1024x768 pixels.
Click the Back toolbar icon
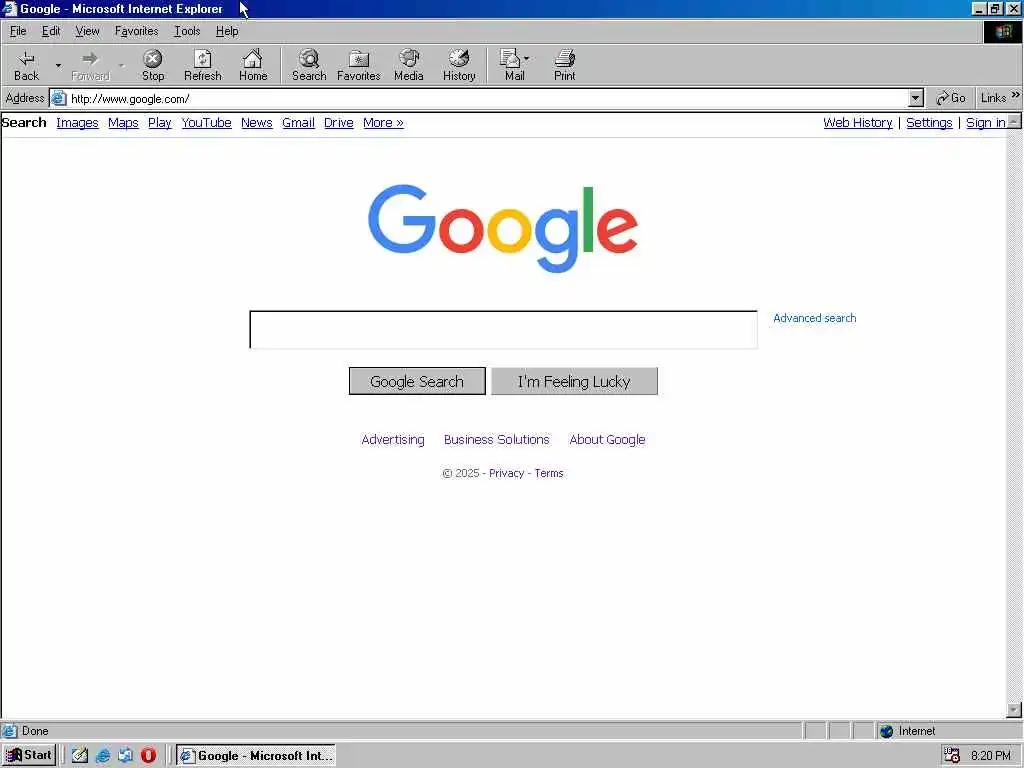click(x=26, y=65)
